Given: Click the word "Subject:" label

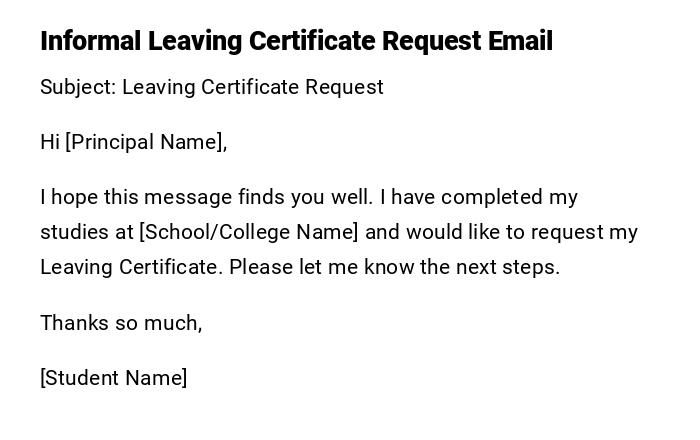Looking at the screenshot, I should click(78, 87).
